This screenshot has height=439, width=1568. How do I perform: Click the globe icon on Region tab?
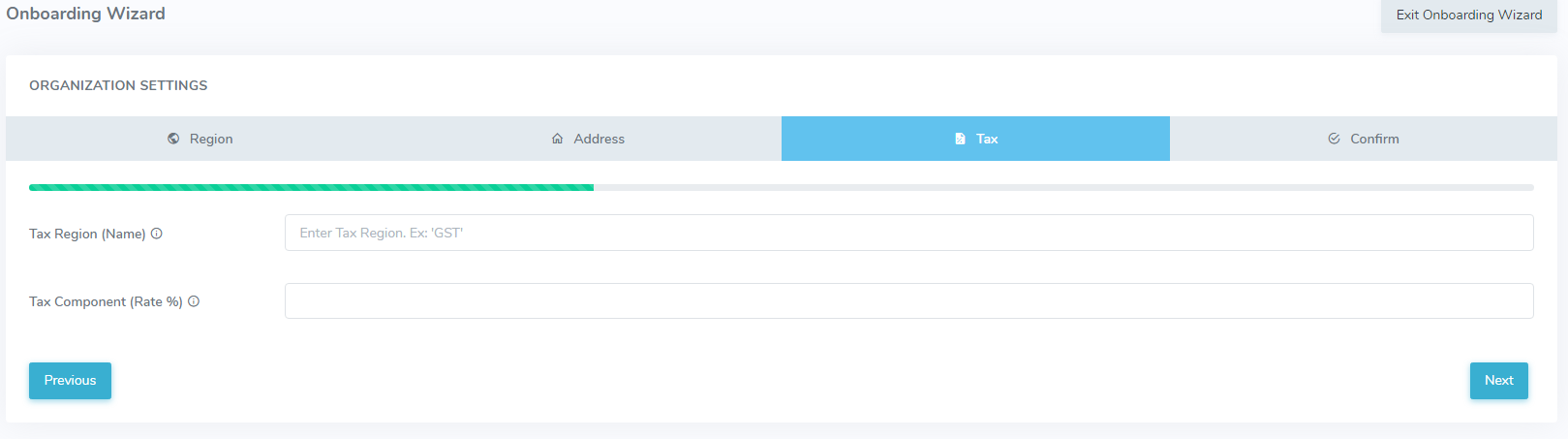click(x=173, y=139)
